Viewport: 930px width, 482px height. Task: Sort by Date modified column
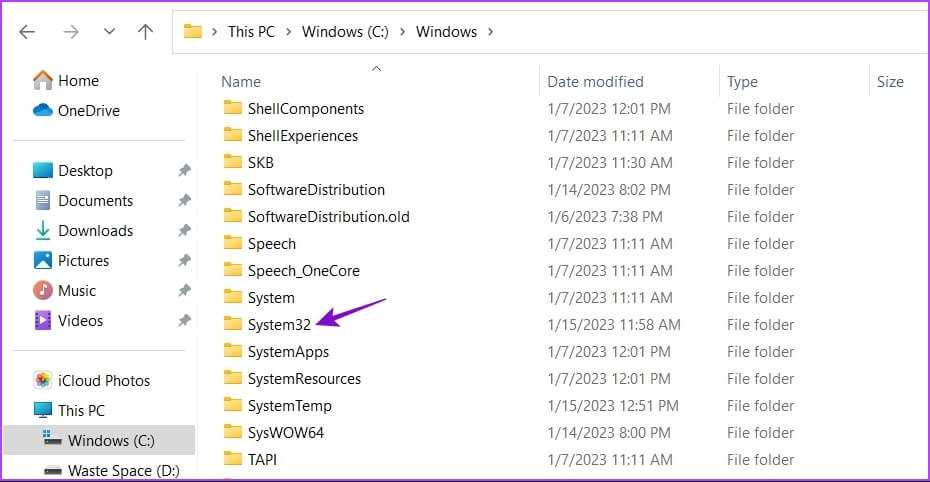[x=595, y=82]
